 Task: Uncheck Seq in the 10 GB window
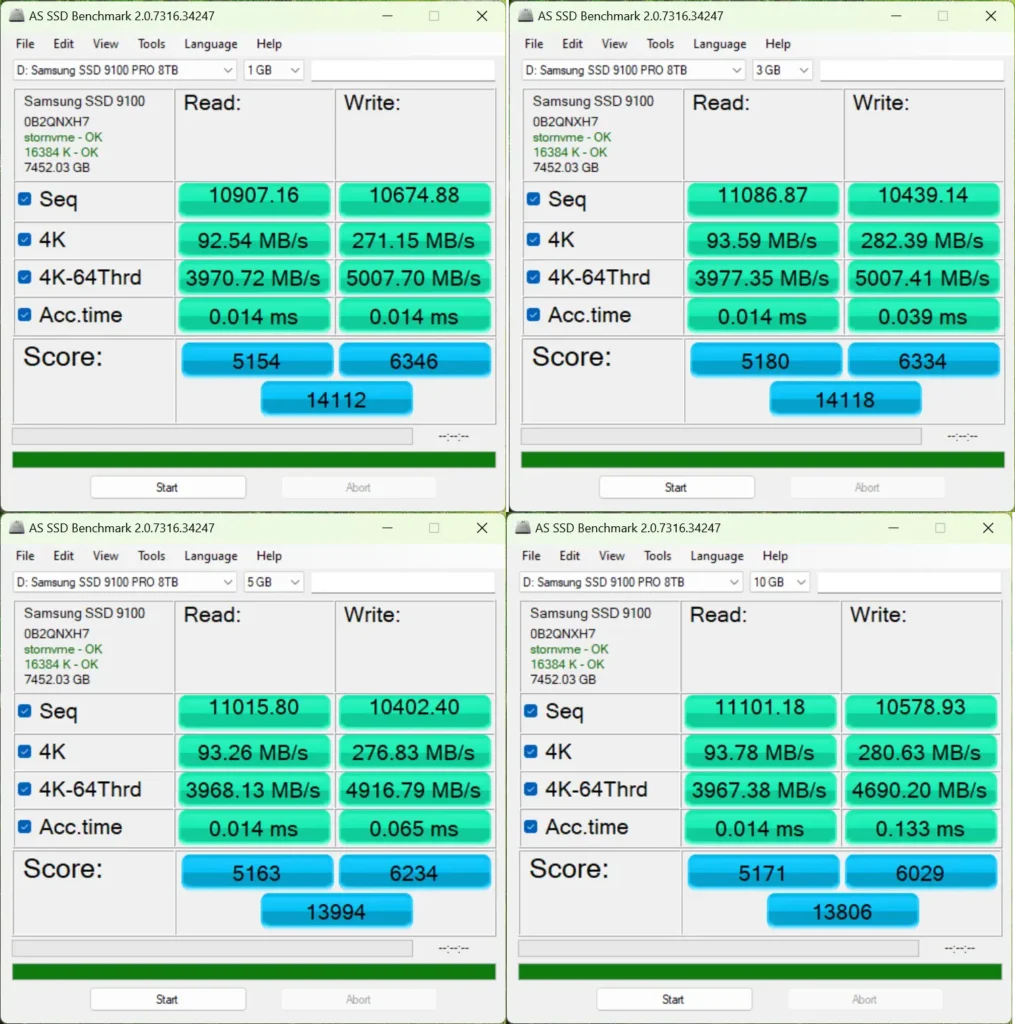click(x=531, y=711)
